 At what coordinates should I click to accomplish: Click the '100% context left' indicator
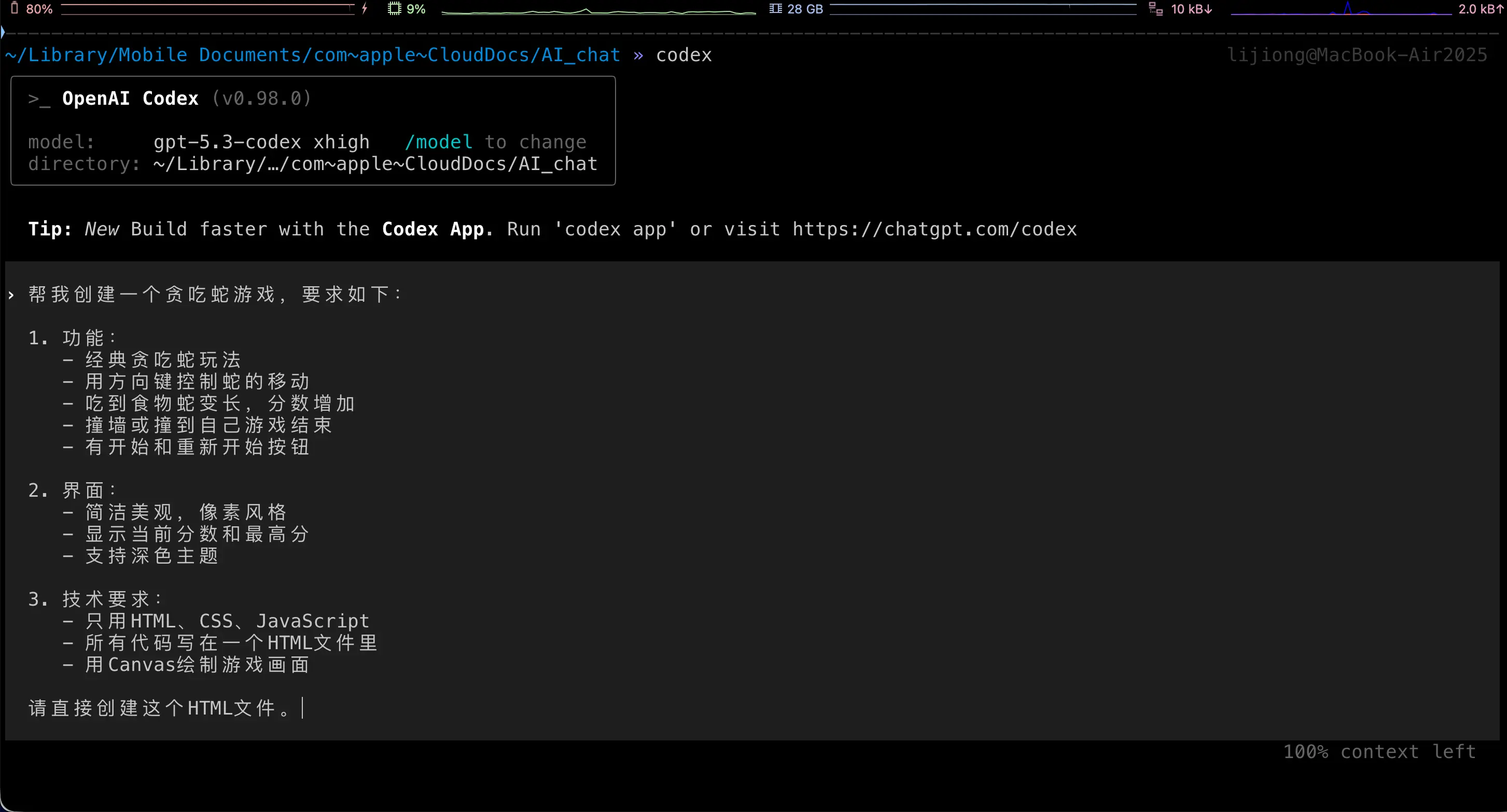(x=1379, y=752)
